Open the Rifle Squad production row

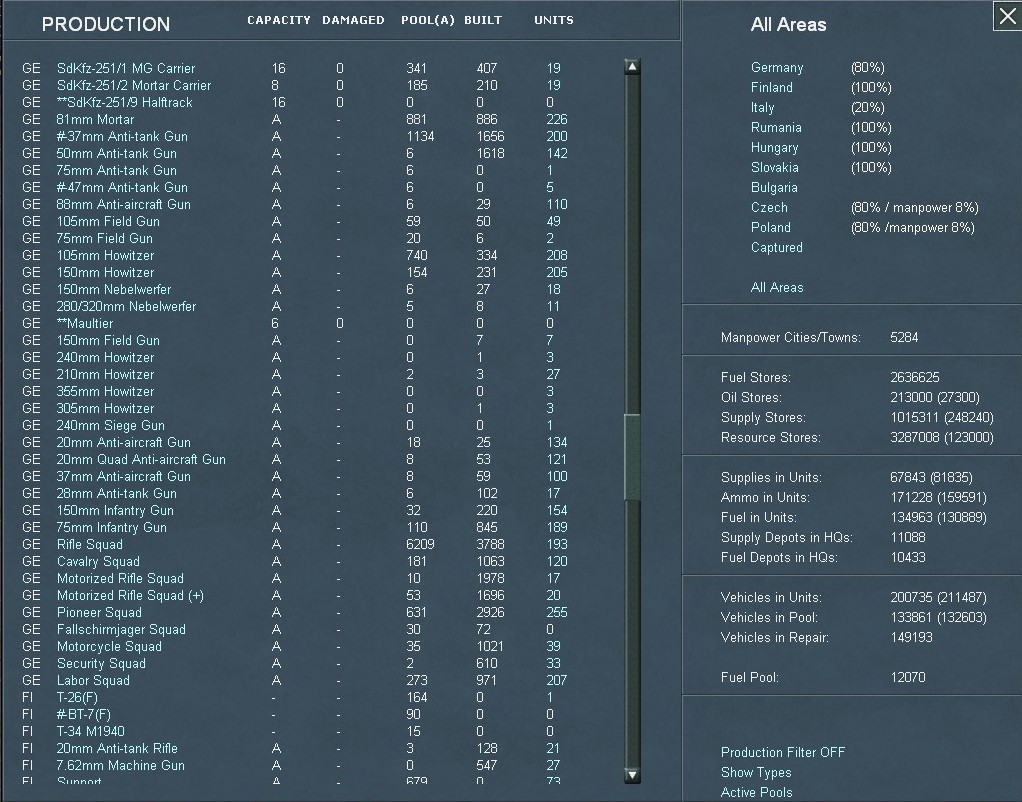[90, 544]
